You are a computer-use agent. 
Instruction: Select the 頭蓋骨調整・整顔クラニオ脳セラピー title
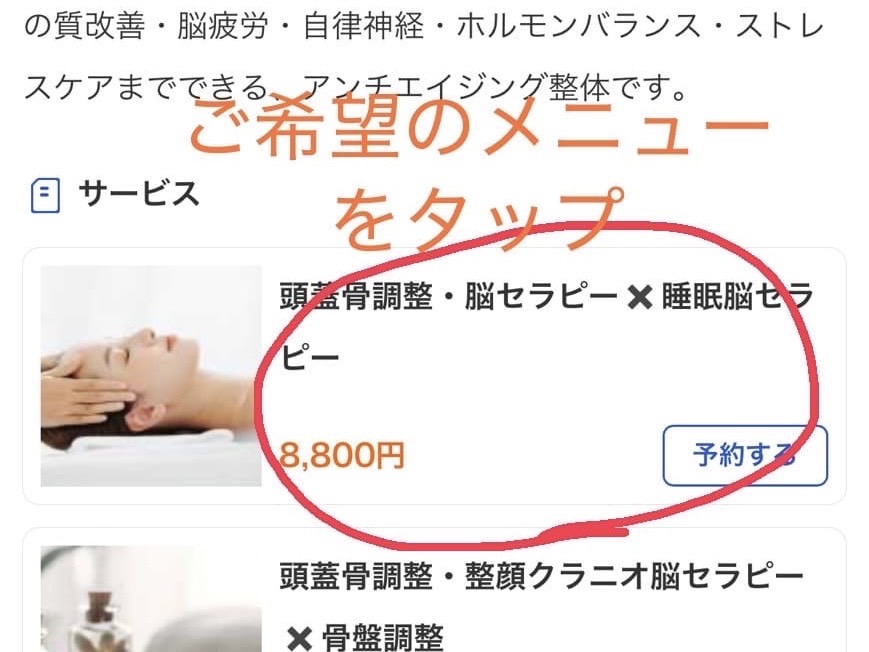coord(541,575)
